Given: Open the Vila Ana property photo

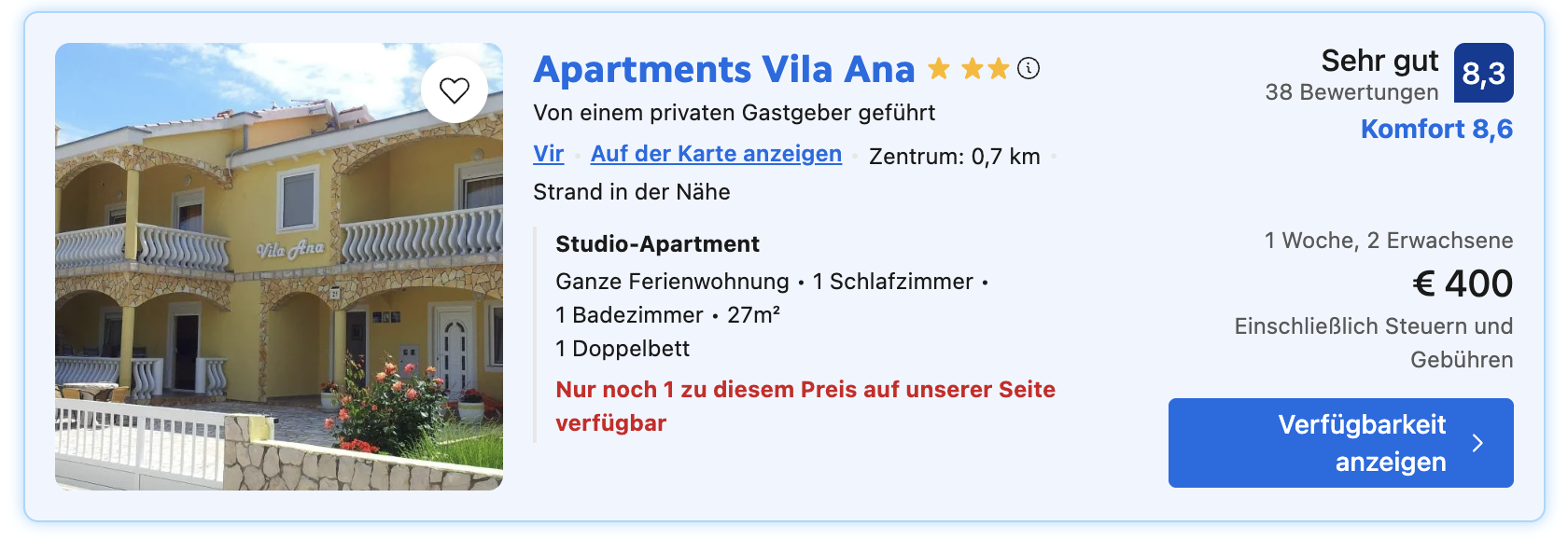Looking at the screenshot, I should [x=279, y=267].
